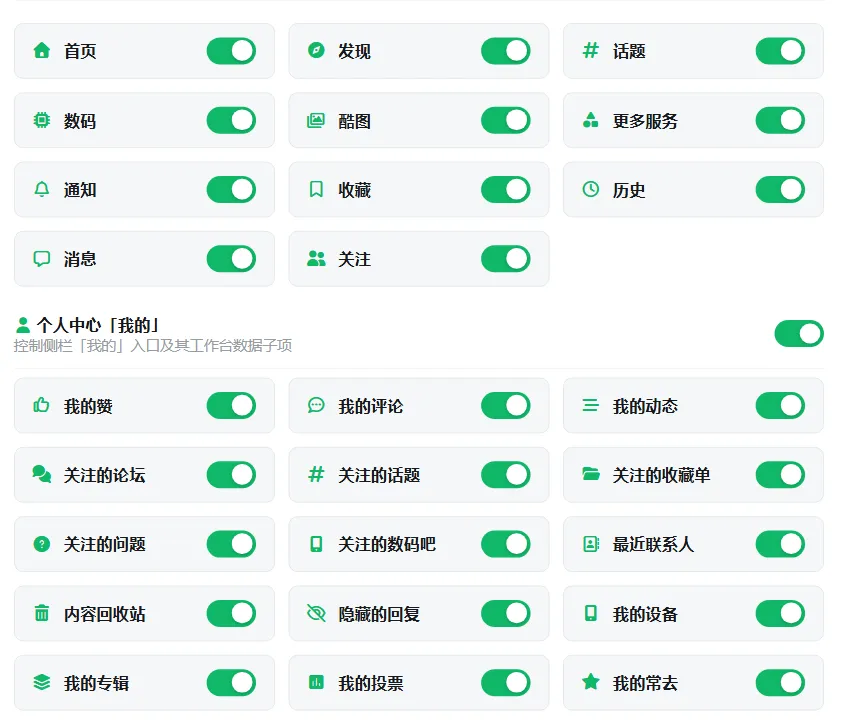Click the 个人中心「我的」 section heading

(x=98, y=325)
